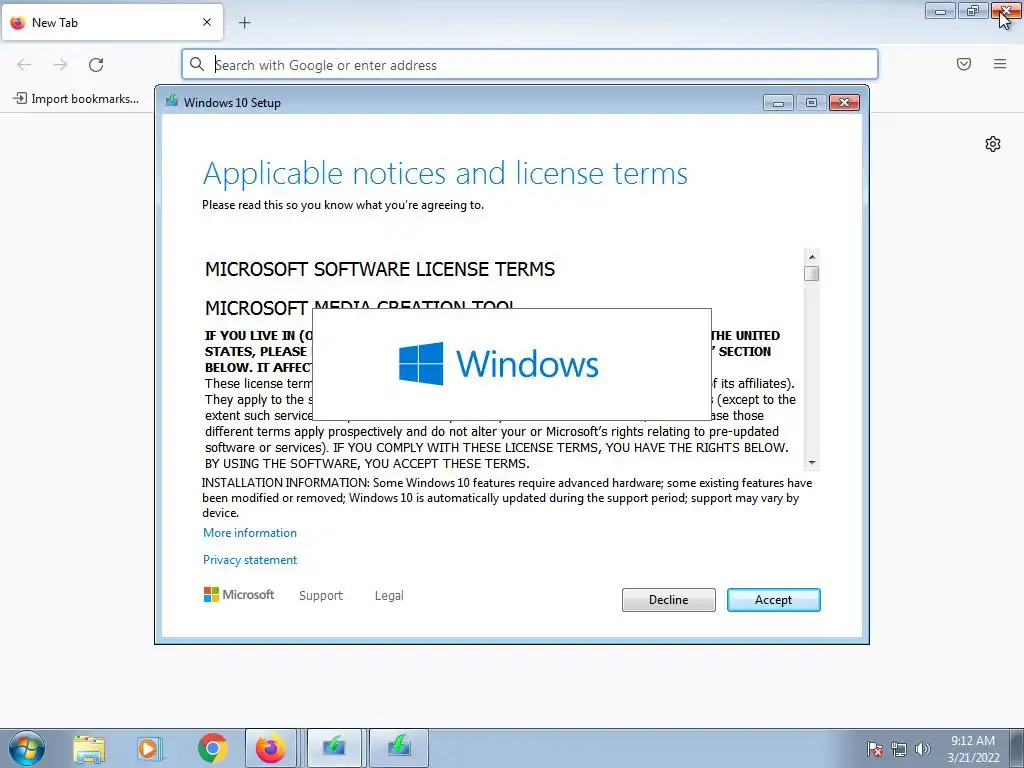Decline the license terms

click(x=668, y=600)
